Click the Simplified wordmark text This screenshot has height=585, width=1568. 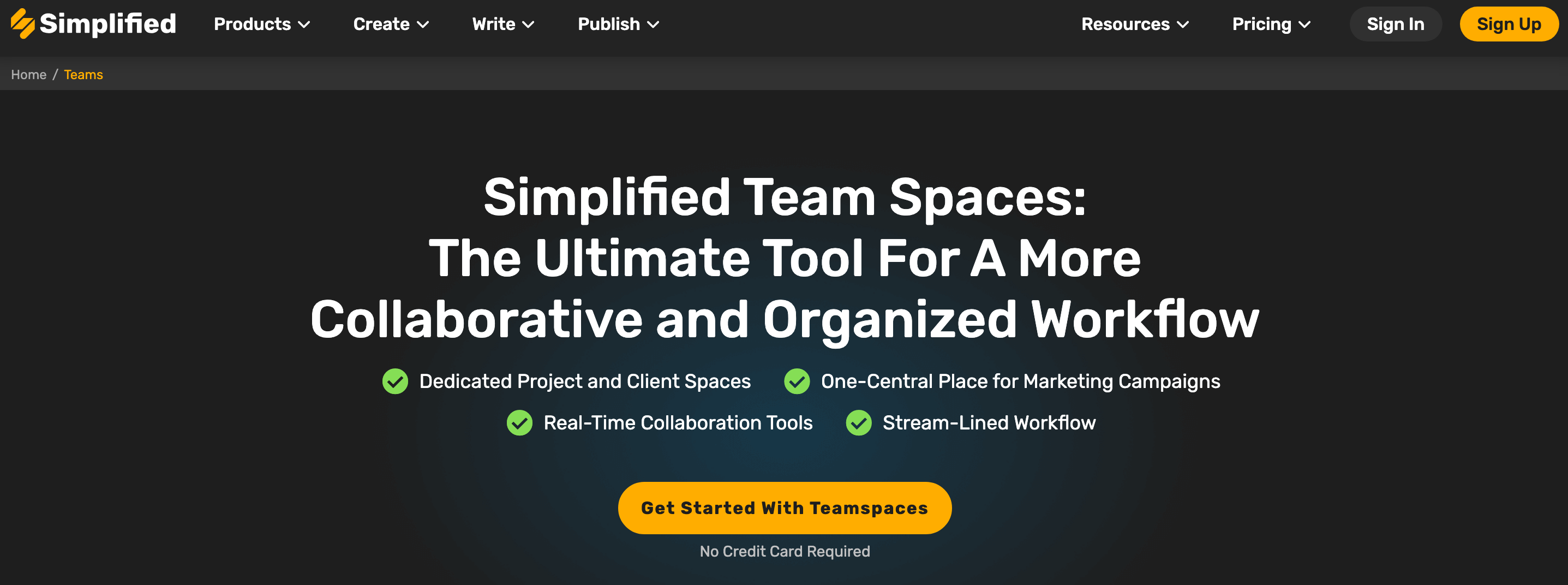(x=107, y=25)
